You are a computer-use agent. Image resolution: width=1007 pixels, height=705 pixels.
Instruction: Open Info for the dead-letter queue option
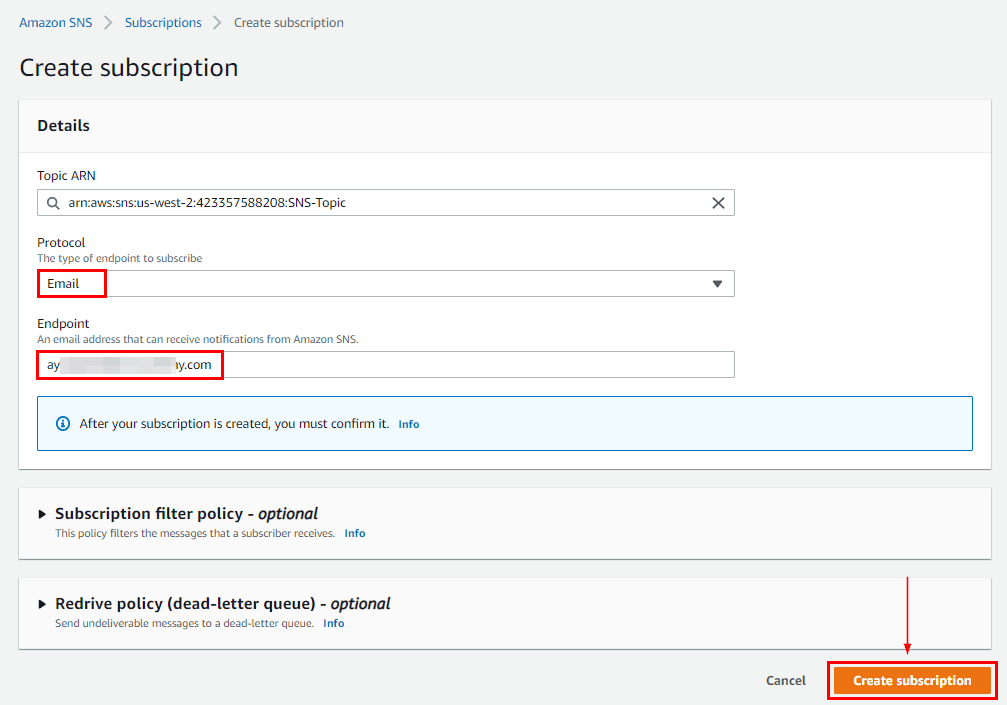click(x=333, y=623)
